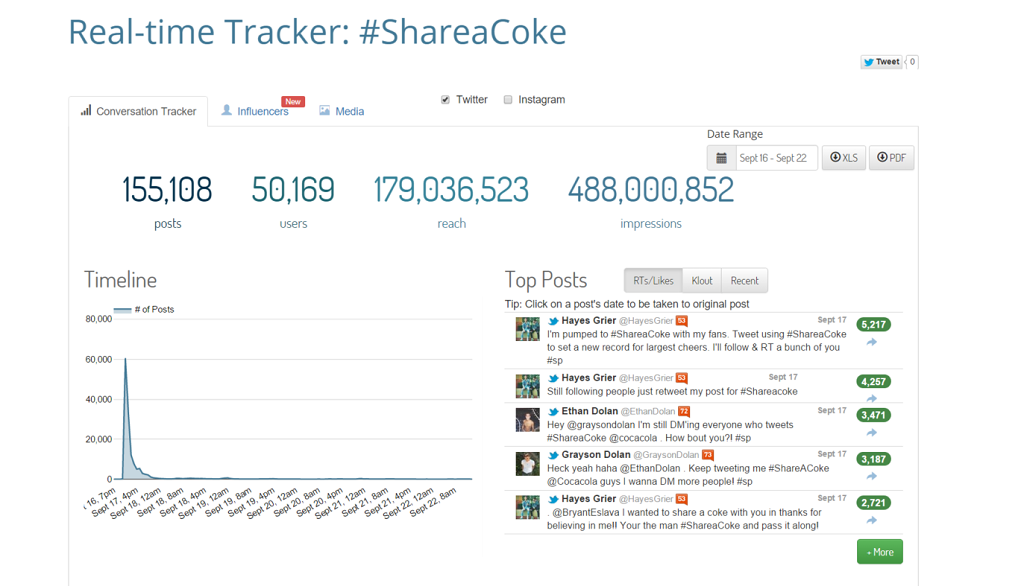
Task: Open the Ethan Dolan name link
Action: pyautogui.click(x=590, y=412)
